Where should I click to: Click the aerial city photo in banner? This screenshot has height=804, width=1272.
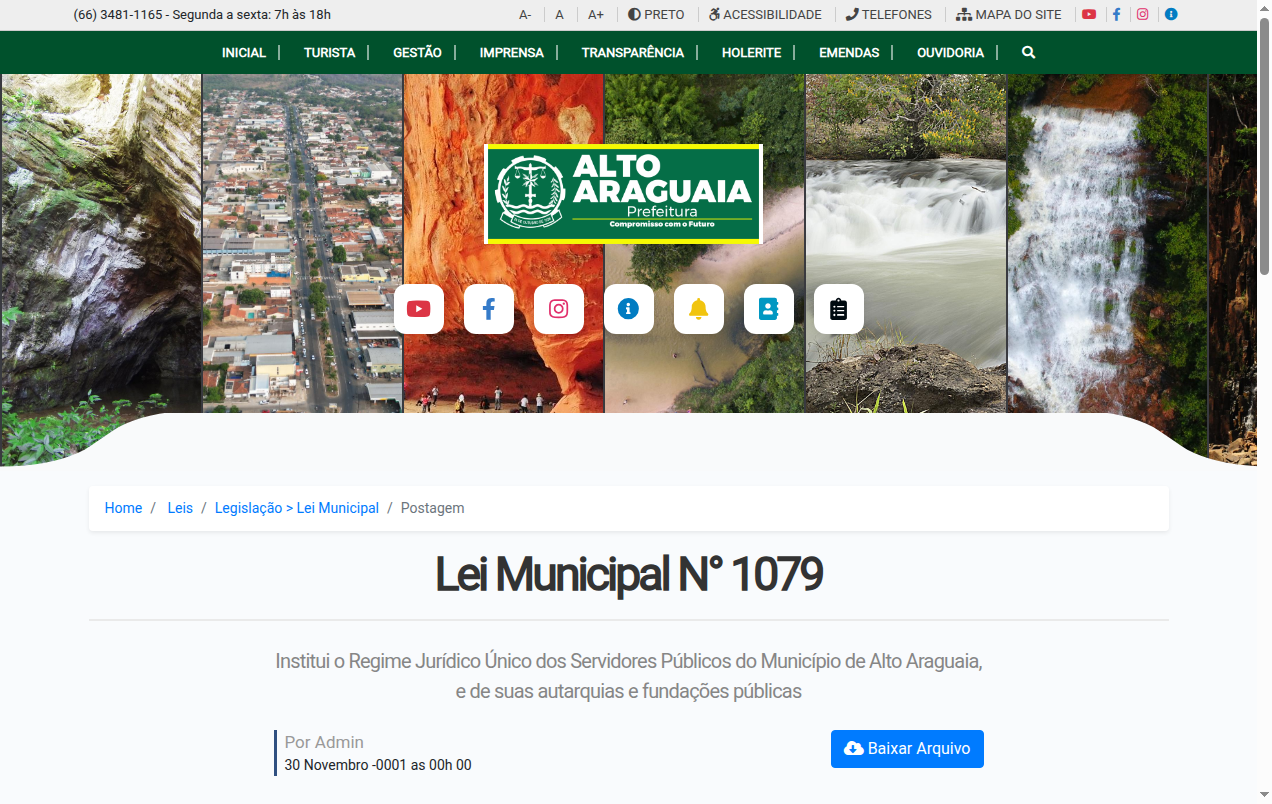[302, 243]
